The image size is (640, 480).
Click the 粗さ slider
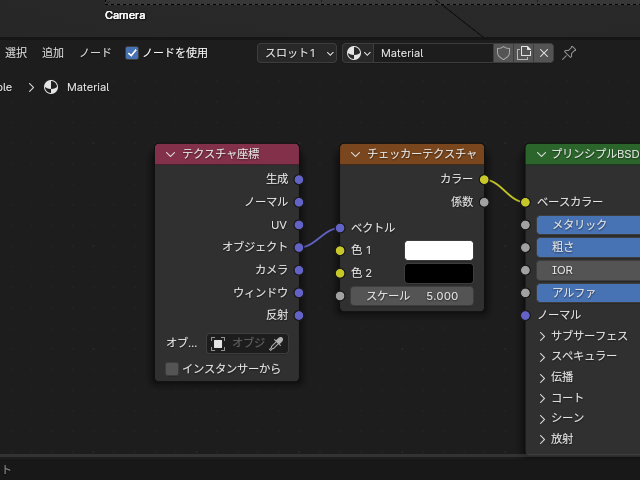coord(588,248)
